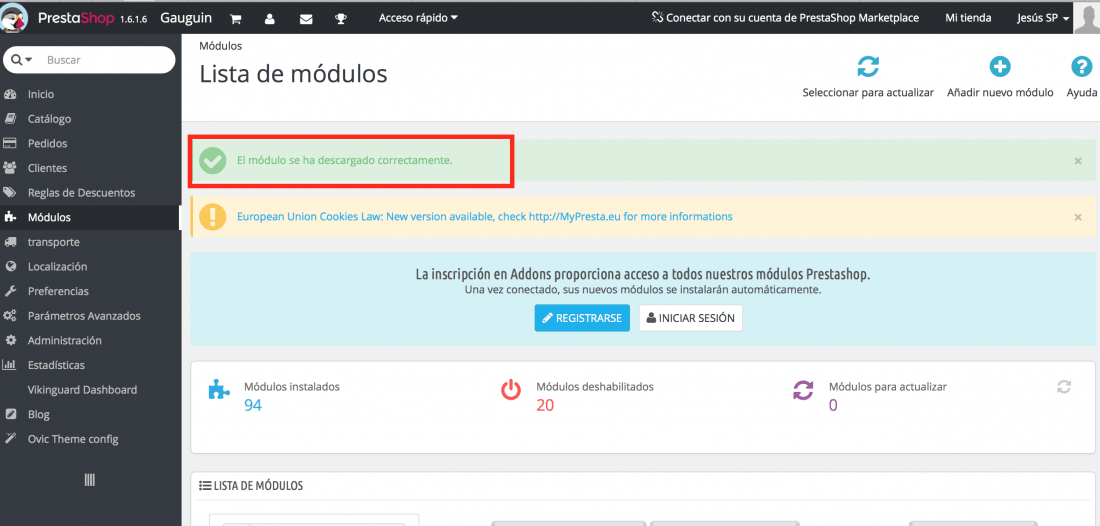Dismiss the green success message
Screen dimensions: 1100x526
1078,161
